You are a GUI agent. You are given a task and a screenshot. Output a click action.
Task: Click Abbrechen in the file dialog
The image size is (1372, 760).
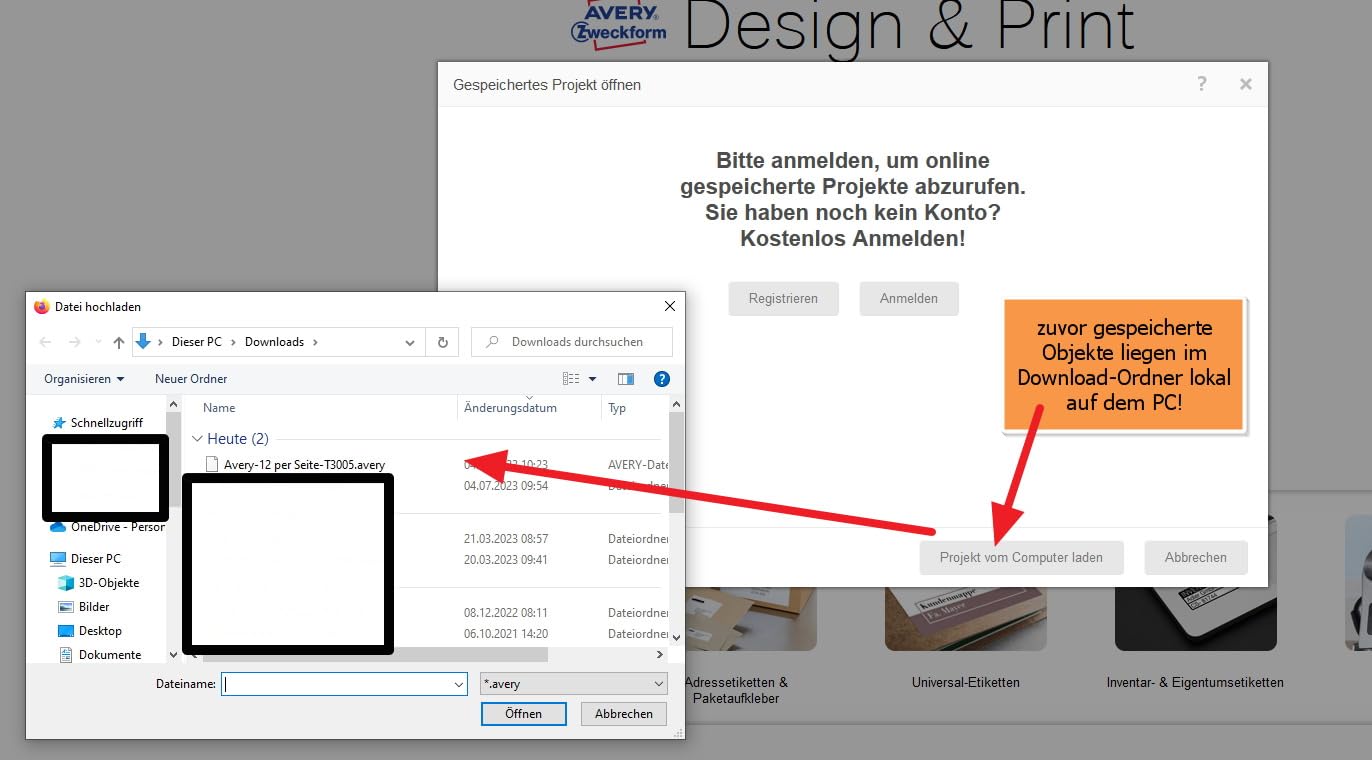coord(624,714)
